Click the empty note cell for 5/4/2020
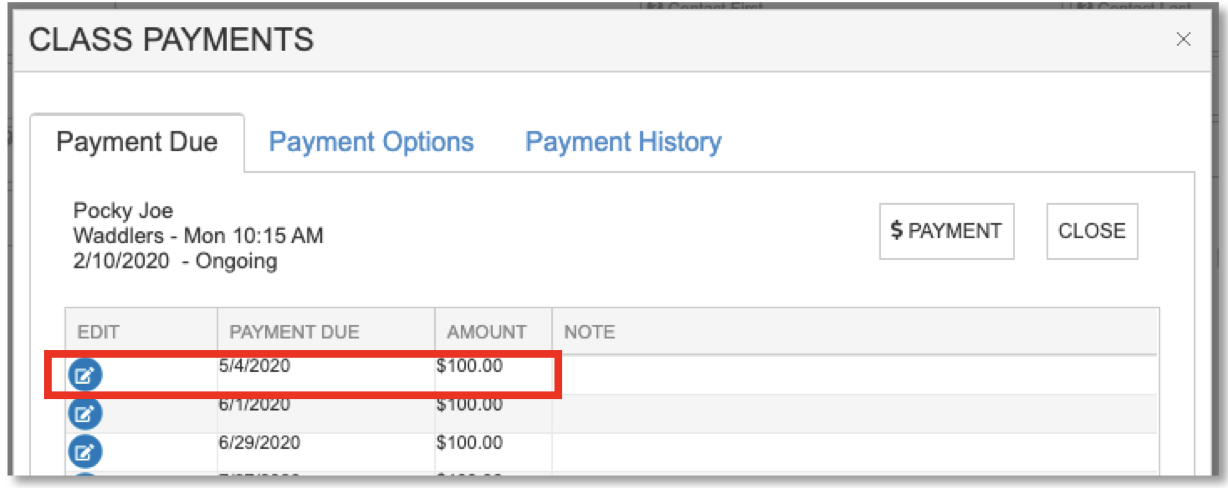This screenshot has height=488, width=1228. coord(850,373)
